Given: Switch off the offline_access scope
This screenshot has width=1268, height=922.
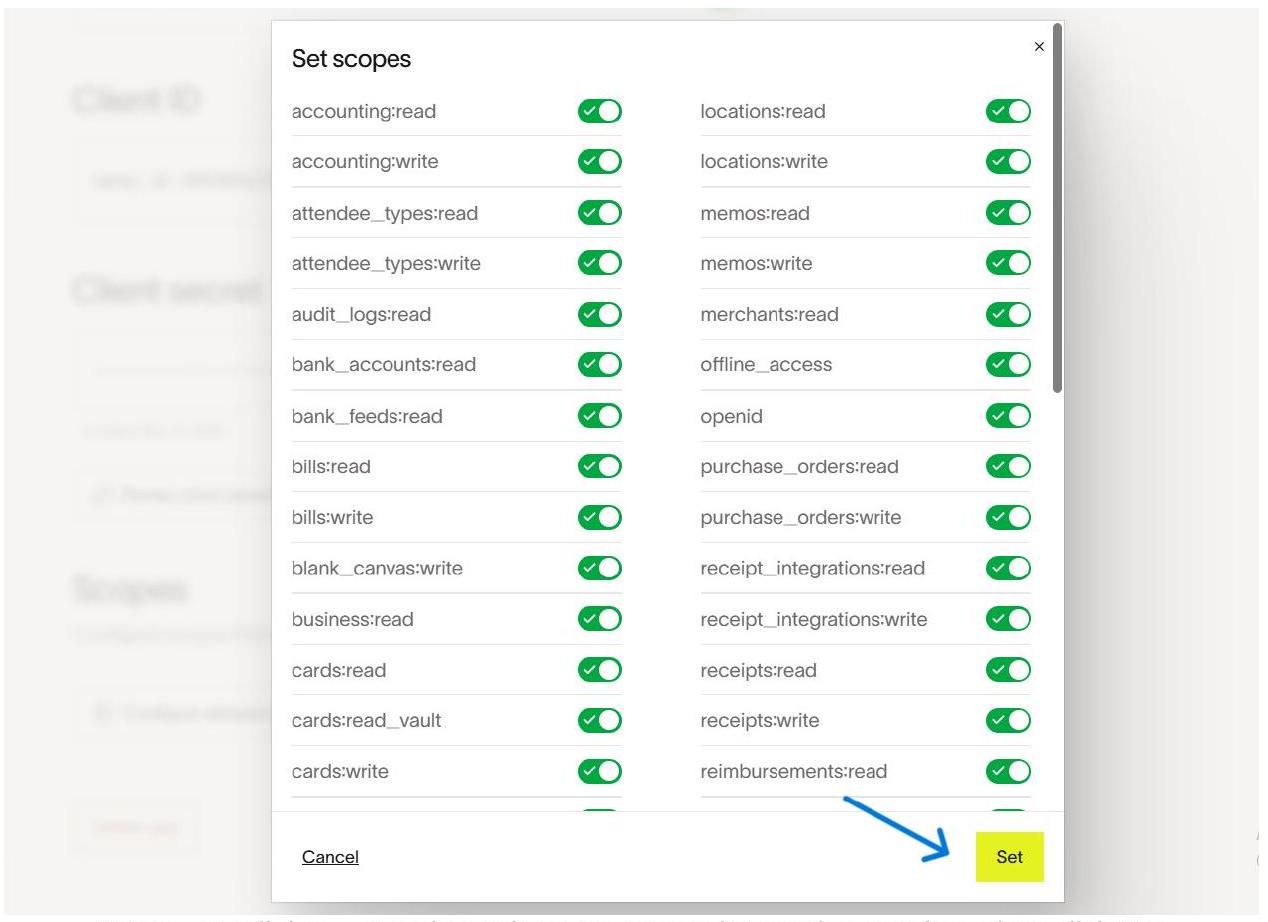Looking at the screenshot, I should click(x=1008, y=364).
